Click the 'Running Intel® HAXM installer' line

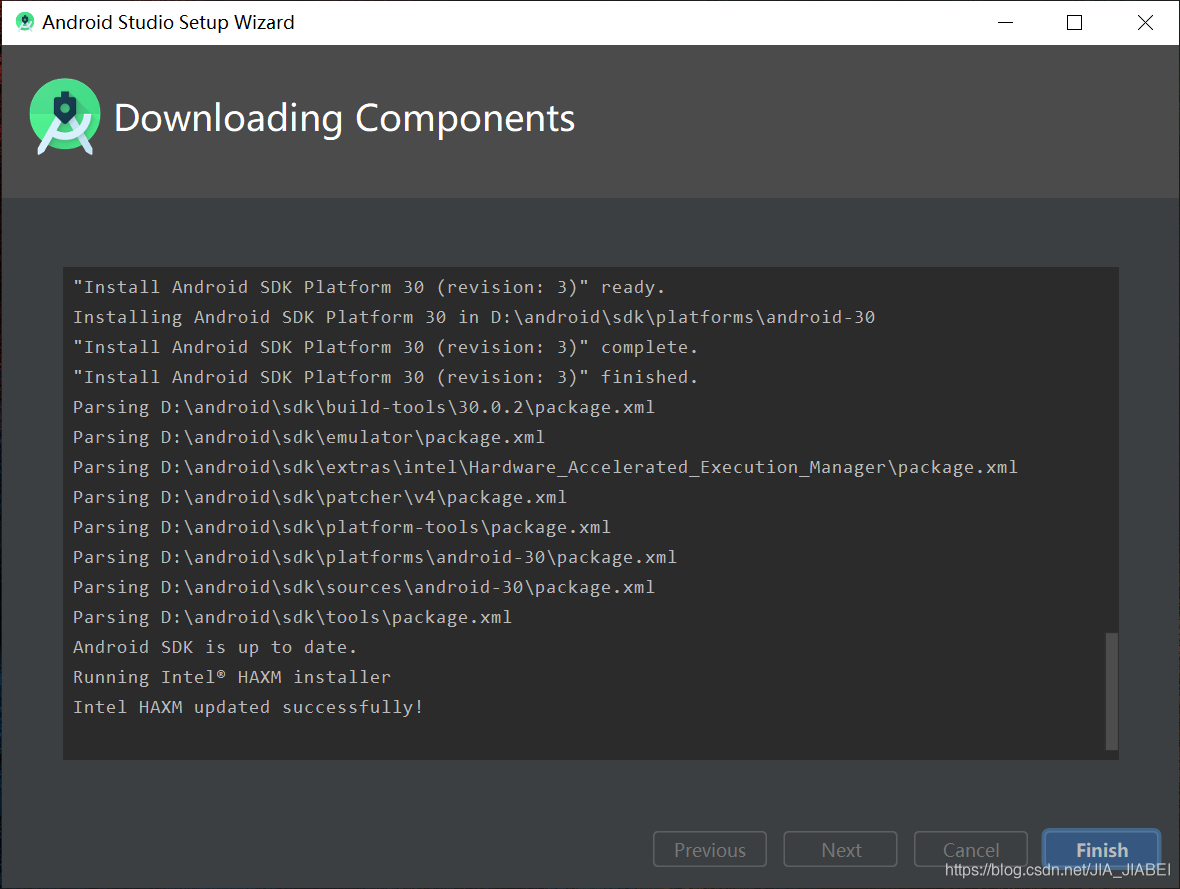(232, 677)
